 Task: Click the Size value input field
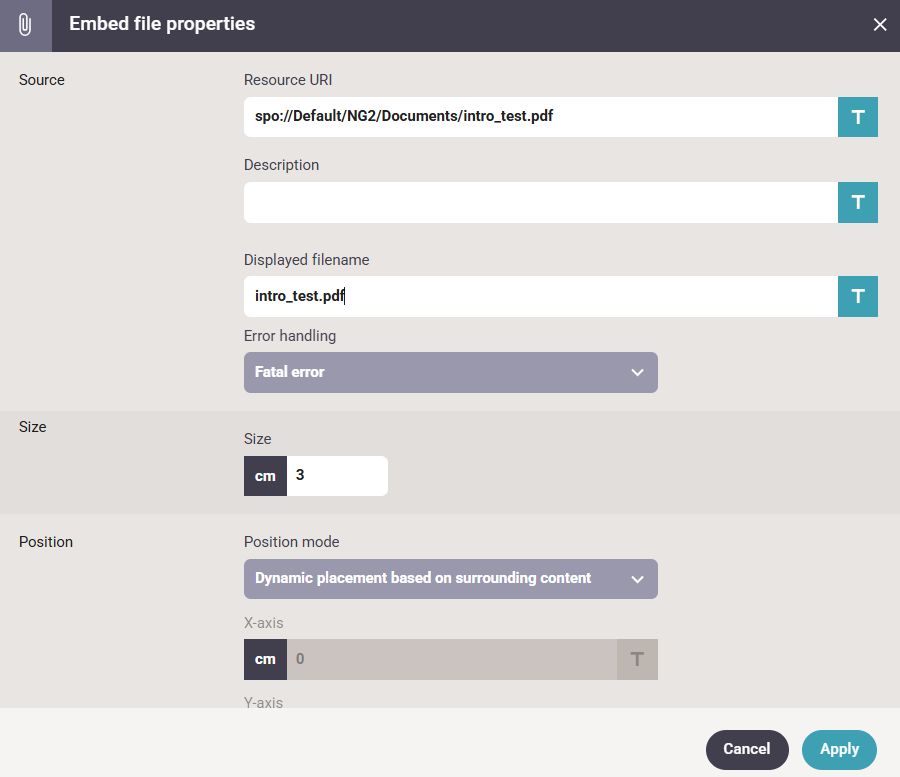(337, 476)
